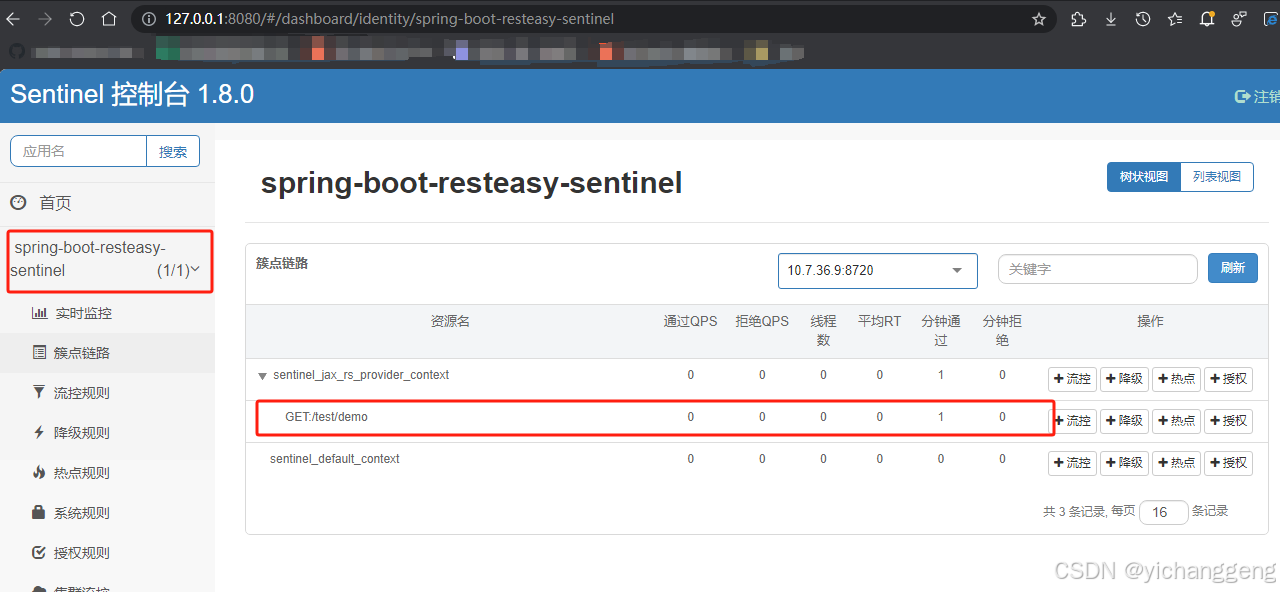This screenshot has height=592, width=1280.
Task: Click the dashboard icon next to 首页
Action: pyautogui.click(x=18, y=203)
